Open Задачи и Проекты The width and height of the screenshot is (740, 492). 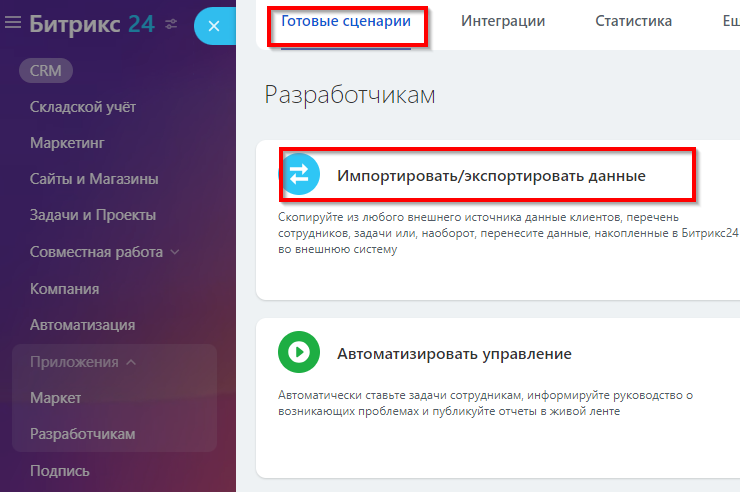point(92,215)
